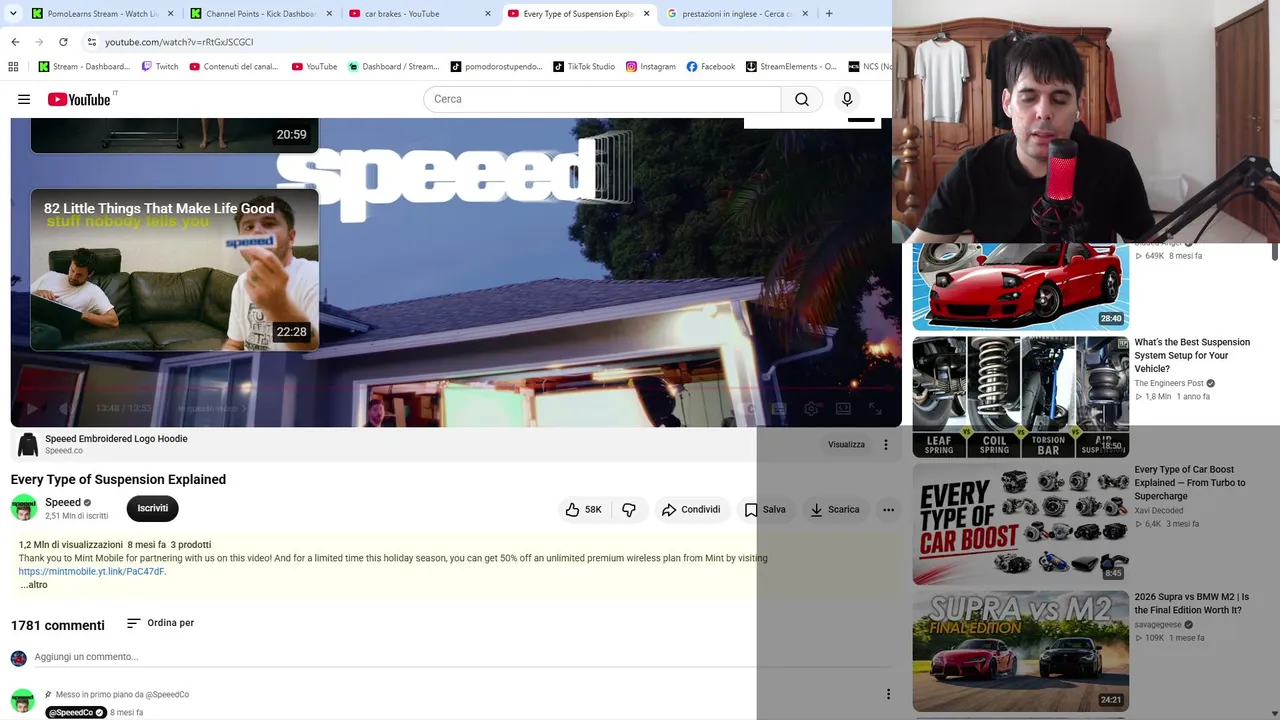Screen dimensions: 1280x720
Task: Open the Speeed channel avatar
Action: tap(23, 508)
